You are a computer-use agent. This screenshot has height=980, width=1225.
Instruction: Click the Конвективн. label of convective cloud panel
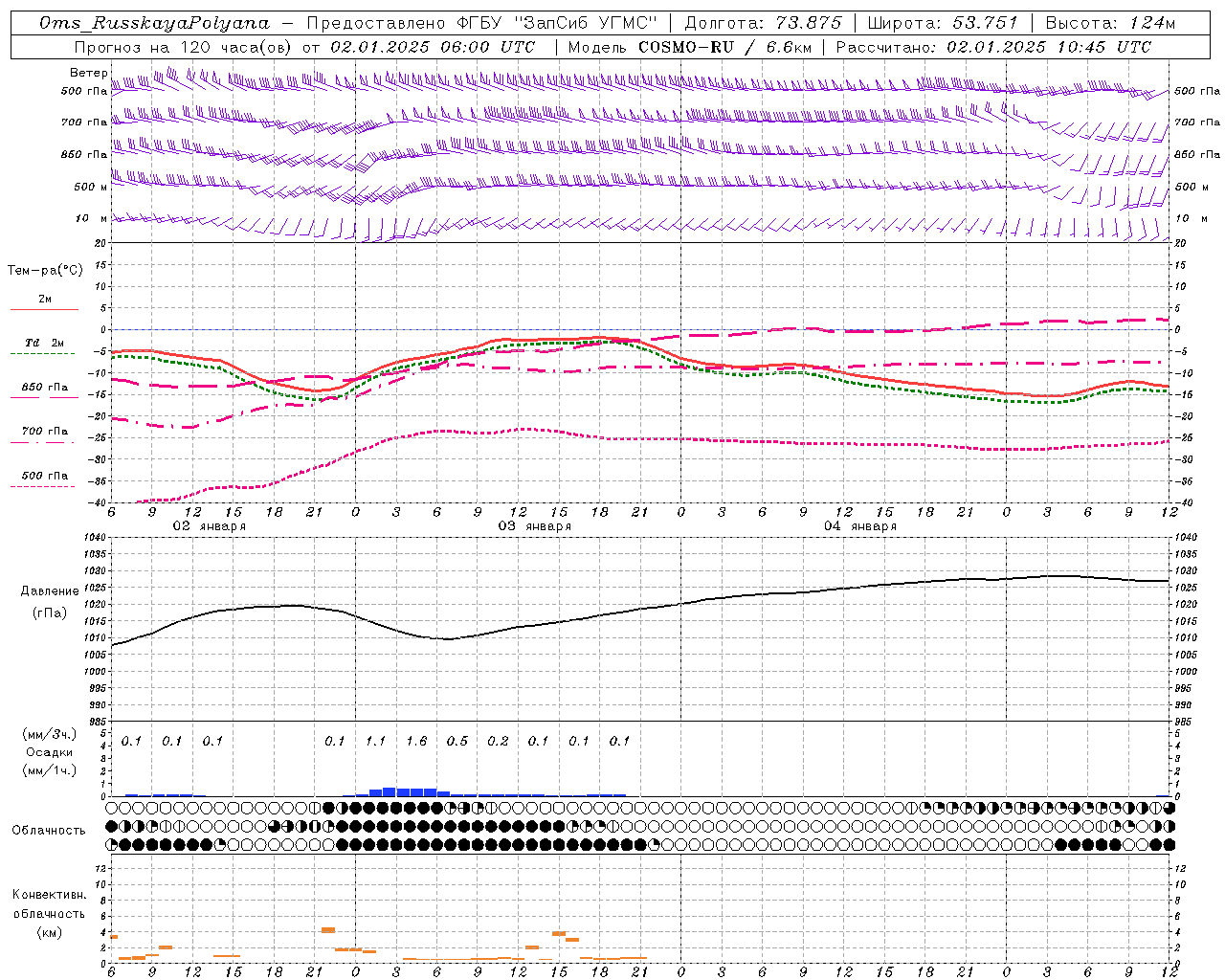tap(49, 895)
